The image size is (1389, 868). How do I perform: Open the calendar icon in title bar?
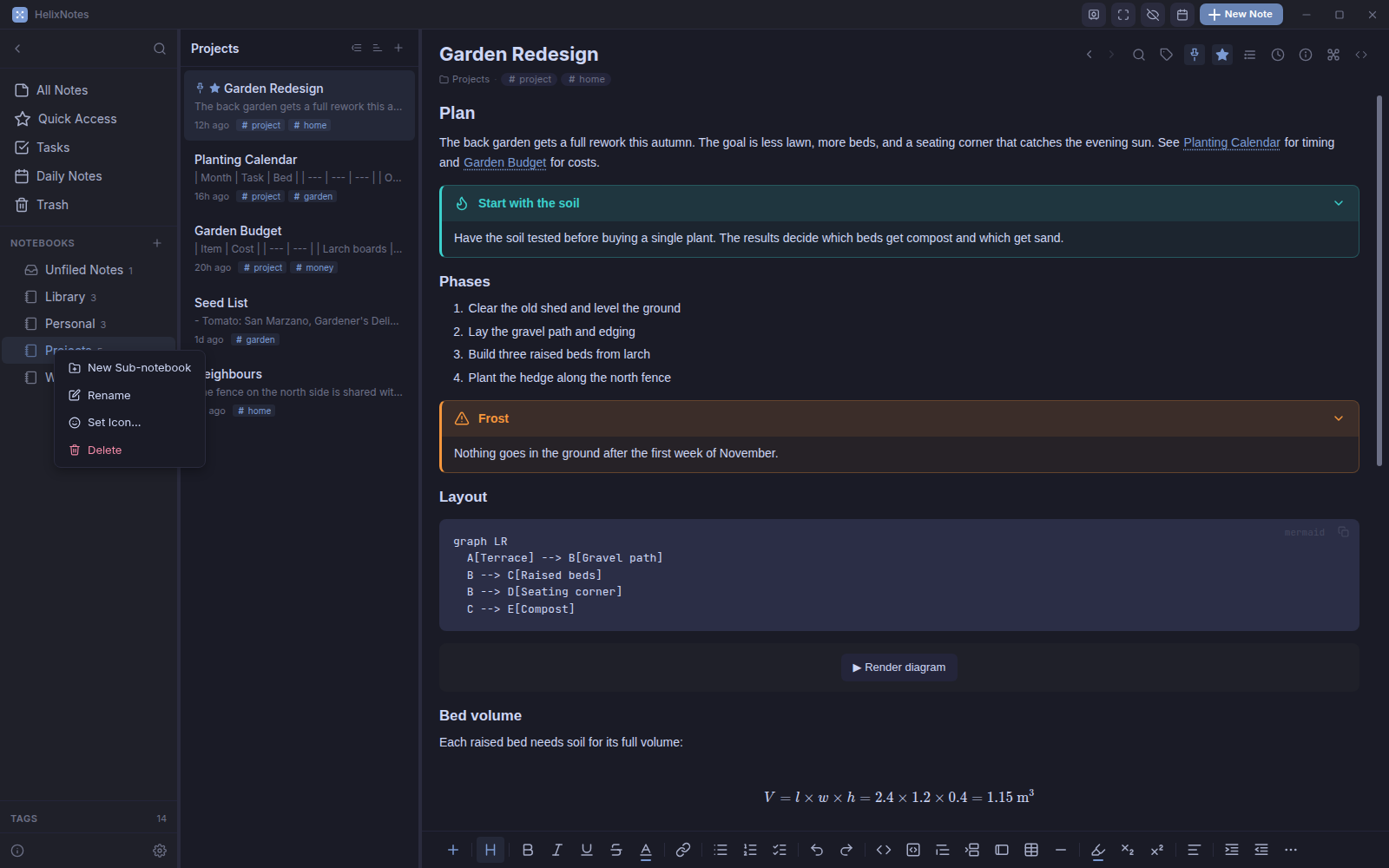click(x=1182, y=15)
